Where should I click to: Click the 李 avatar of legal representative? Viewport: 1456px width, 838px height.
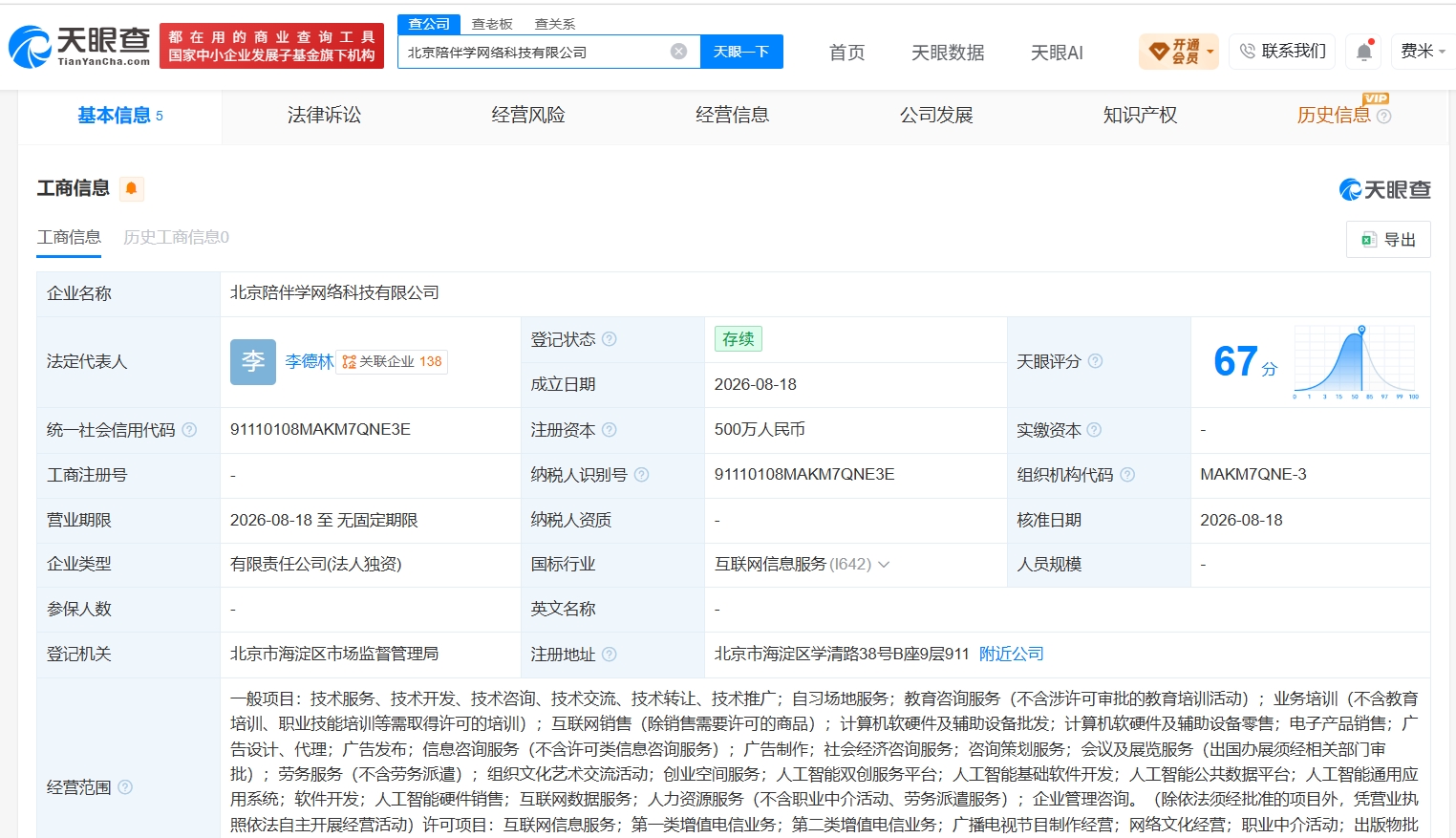(x=253, y=362)
